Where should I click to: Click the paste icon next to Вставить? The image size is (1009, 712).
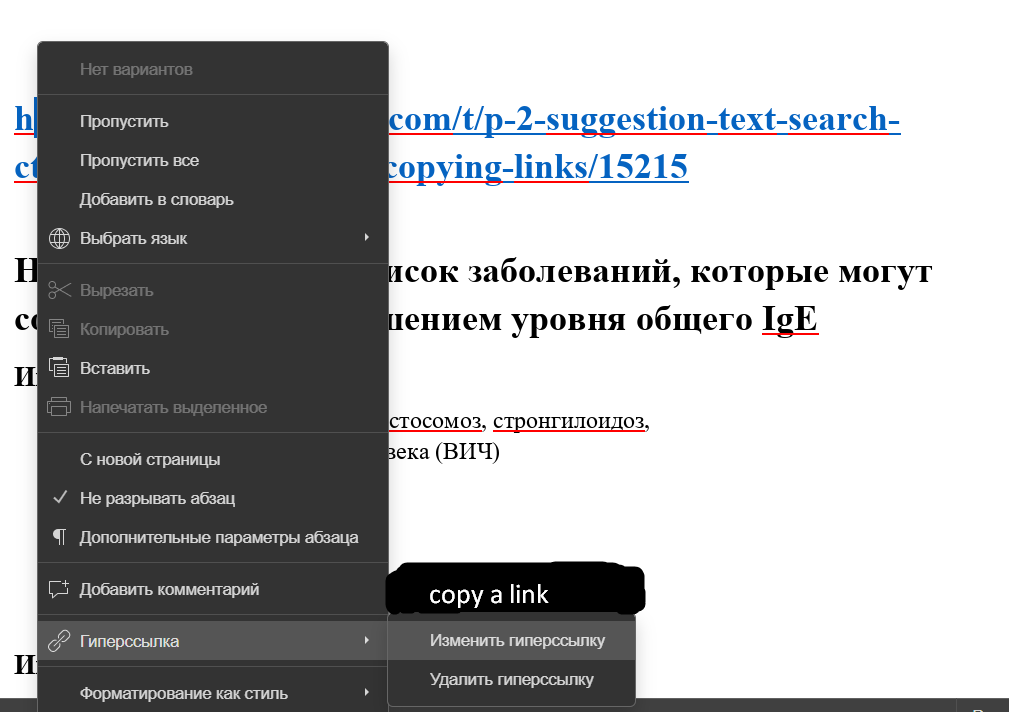click(x=59, y=368)
